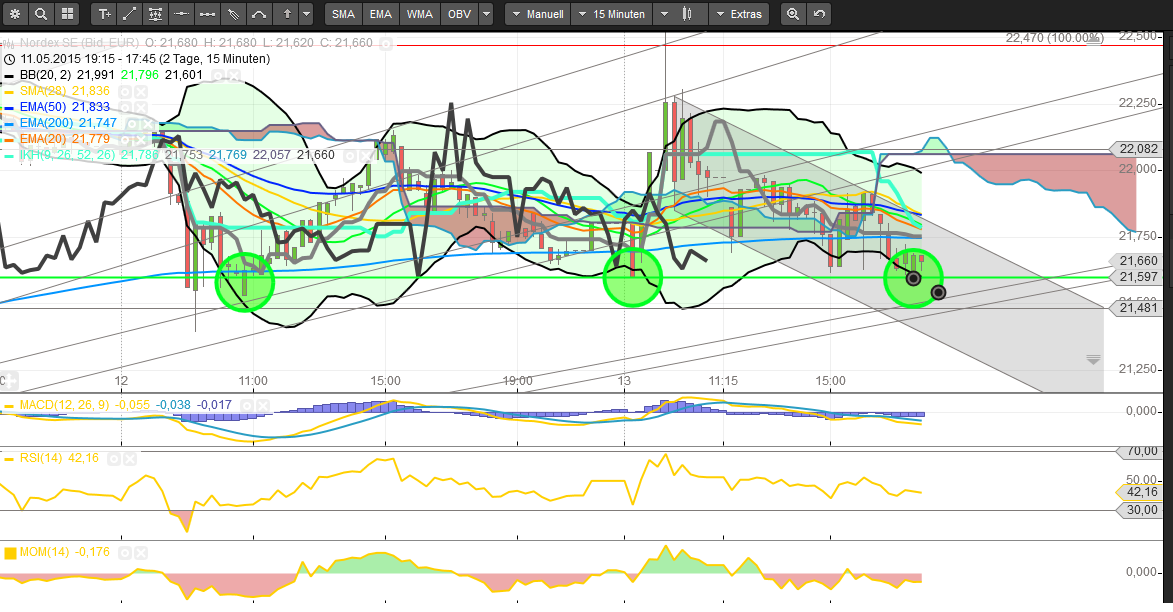1173x612 pixels.
Task: Open settings for RSI(14) indicator
Action: (x=114, y=459)
